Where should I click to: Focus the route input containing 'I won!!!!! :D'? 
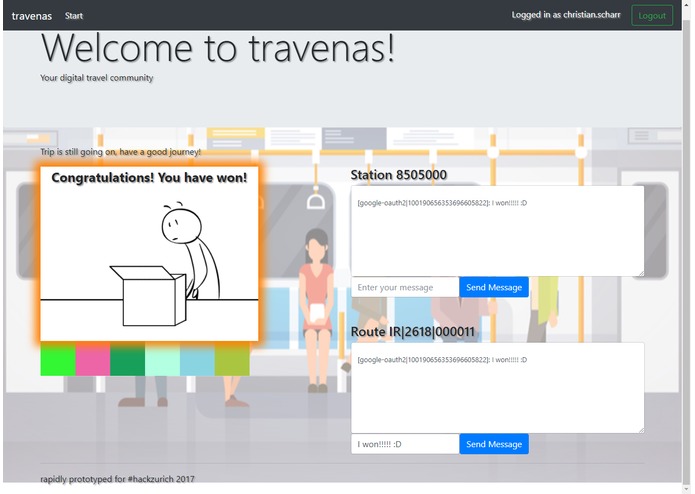[405, 444]
